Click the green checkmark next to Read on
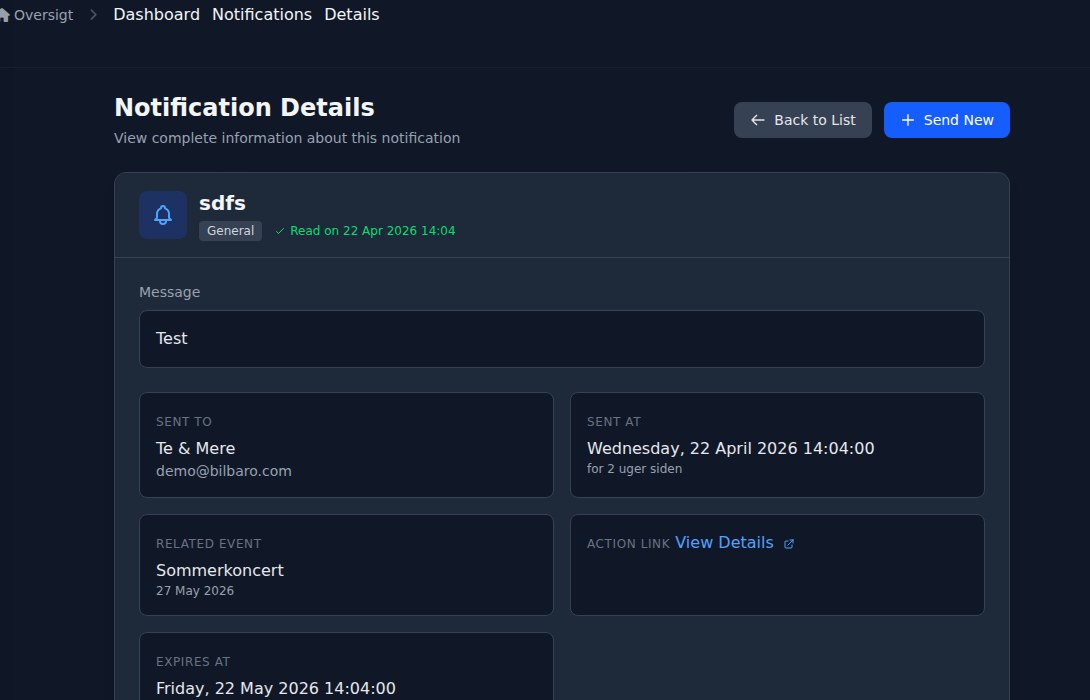 pyautogui.click(x=279, y=231)
